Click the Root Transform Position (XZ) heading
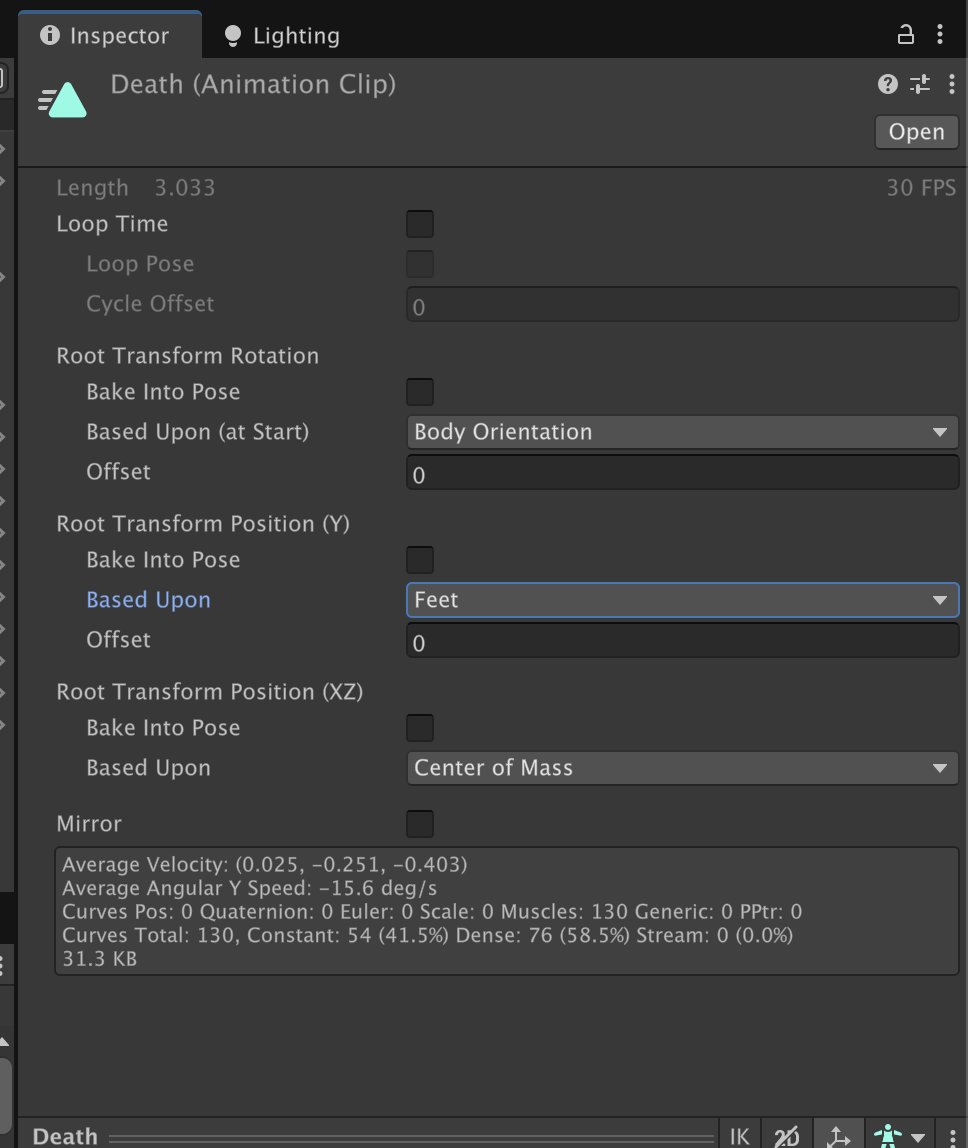 point(209,692)
